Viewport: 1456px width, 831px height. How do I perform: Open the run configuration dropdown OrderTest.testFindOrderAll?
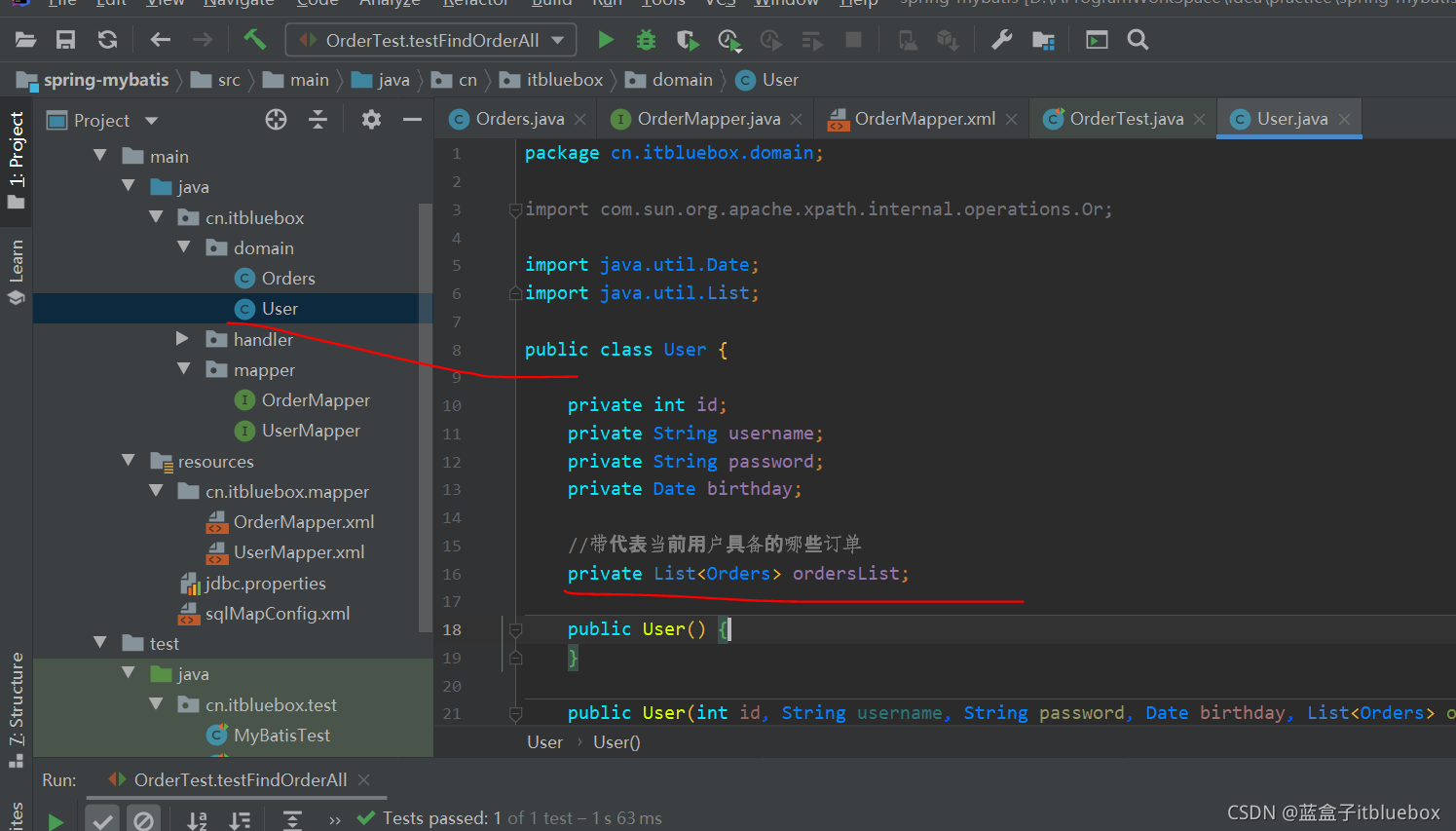tap(430, 40)
